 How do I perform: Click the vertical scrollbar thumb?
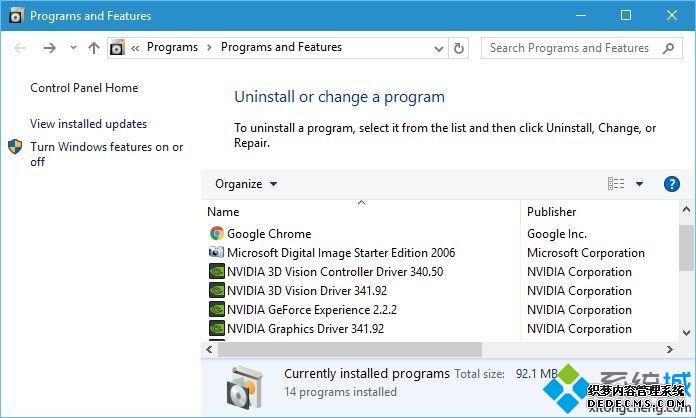click(x=686, y=248)
